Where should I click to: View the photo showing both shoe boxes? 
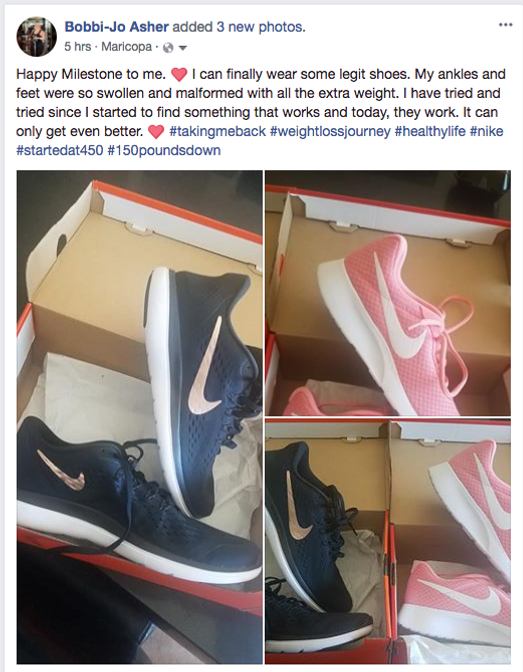click(x=388, y=542)
